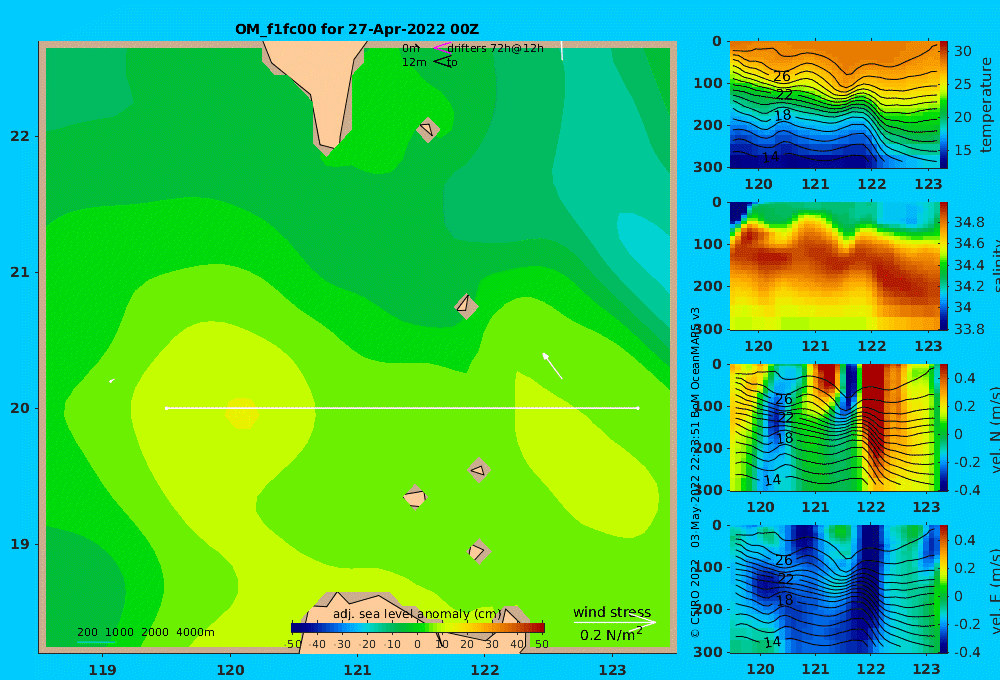Click the magenta drifter arrow in the legend
Screen dimensions: 1000x680
[441, 48]
